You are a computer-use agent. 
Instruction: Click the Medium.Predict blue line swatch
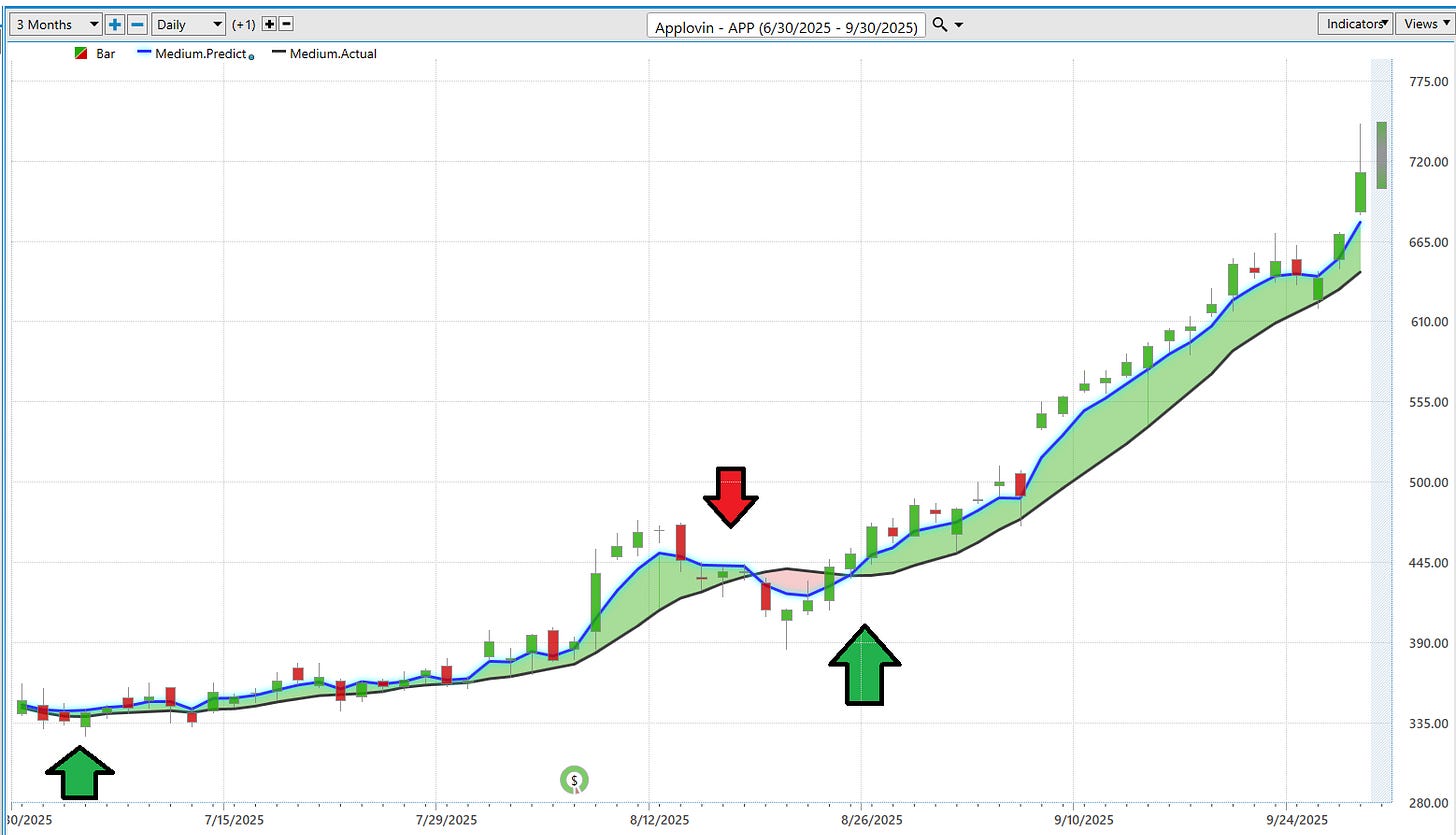(x=143, y=54)
